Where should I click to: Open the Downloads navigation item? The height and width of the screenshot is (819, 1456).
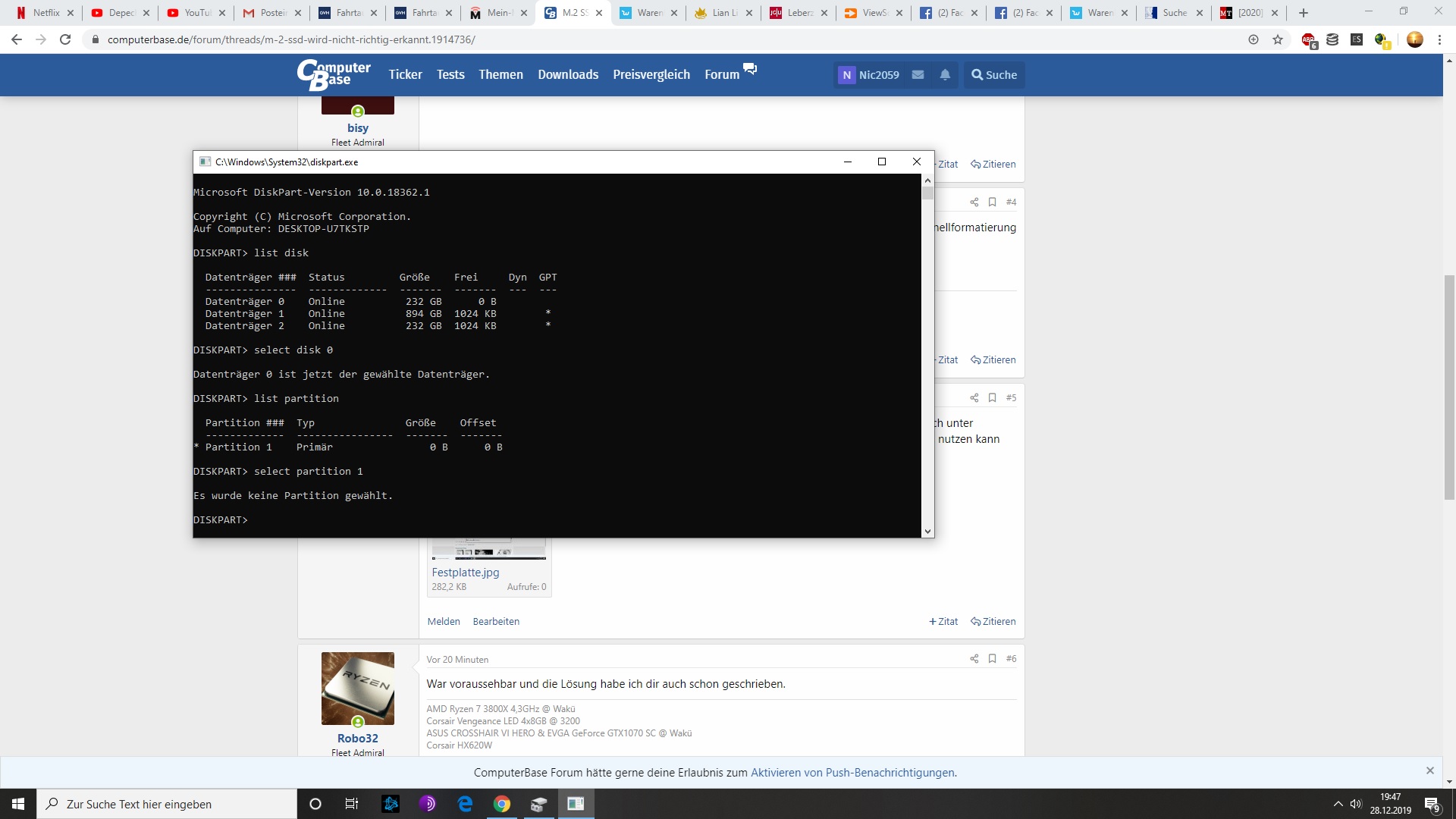click(567, 74)
